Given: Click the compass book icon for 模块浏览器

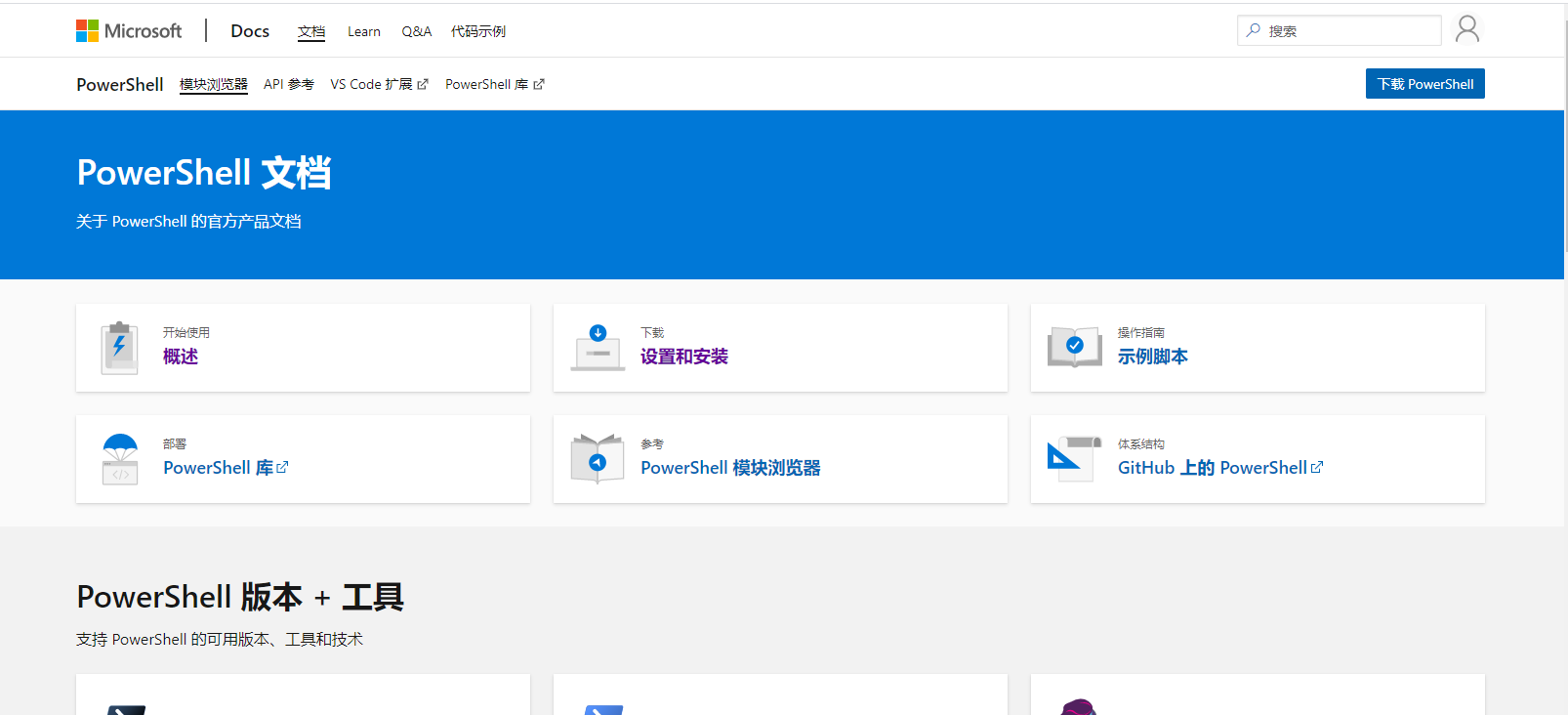Looking at the screenshot, I should point(598,459).
